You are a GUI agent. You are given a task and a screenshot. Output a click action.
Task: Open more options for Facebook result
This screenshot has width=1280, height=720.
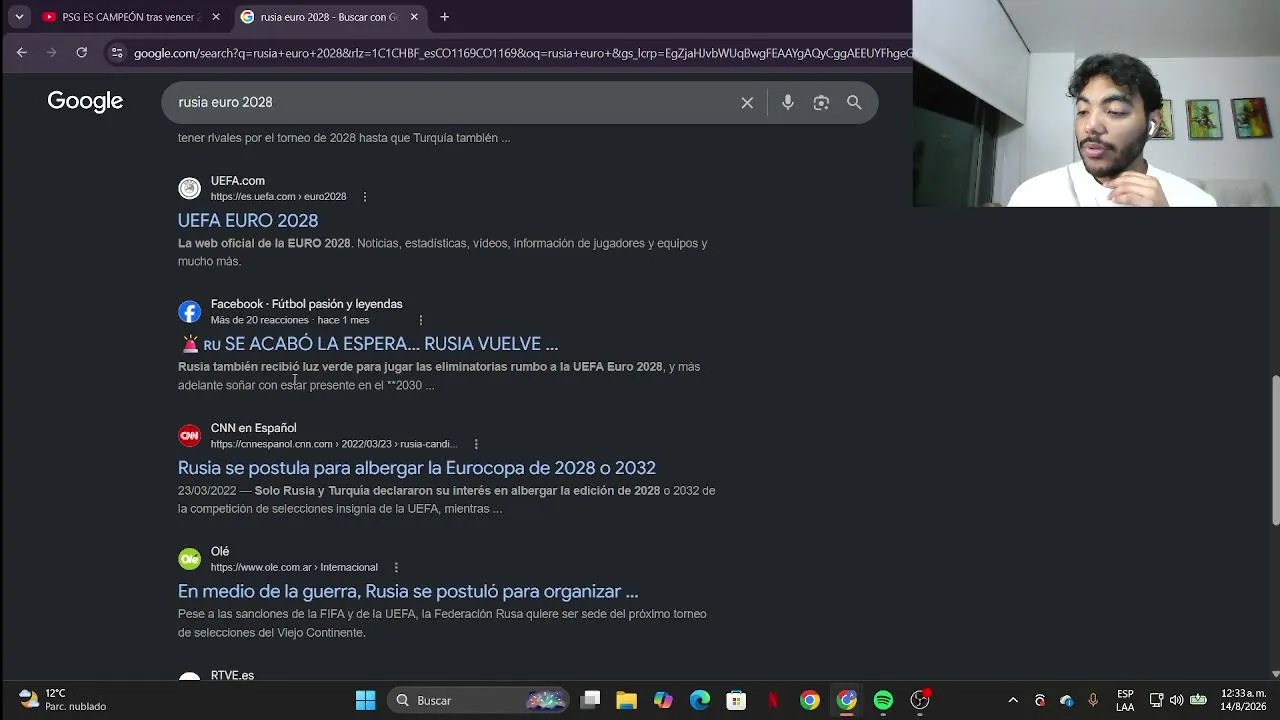[420, 320]
